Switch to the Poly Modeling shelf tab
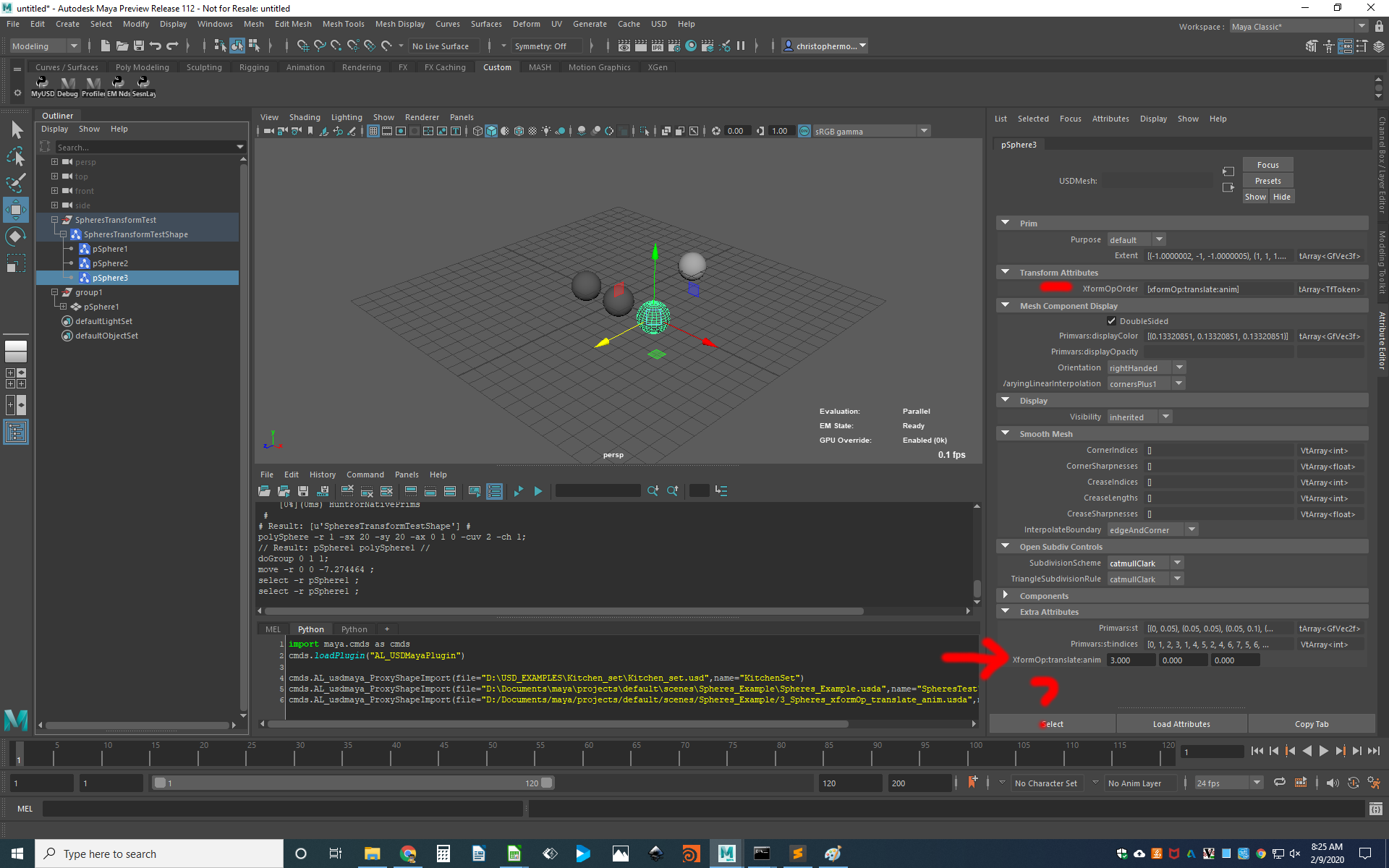Screen dimensions: 1389x868 (x=142, y=67)
